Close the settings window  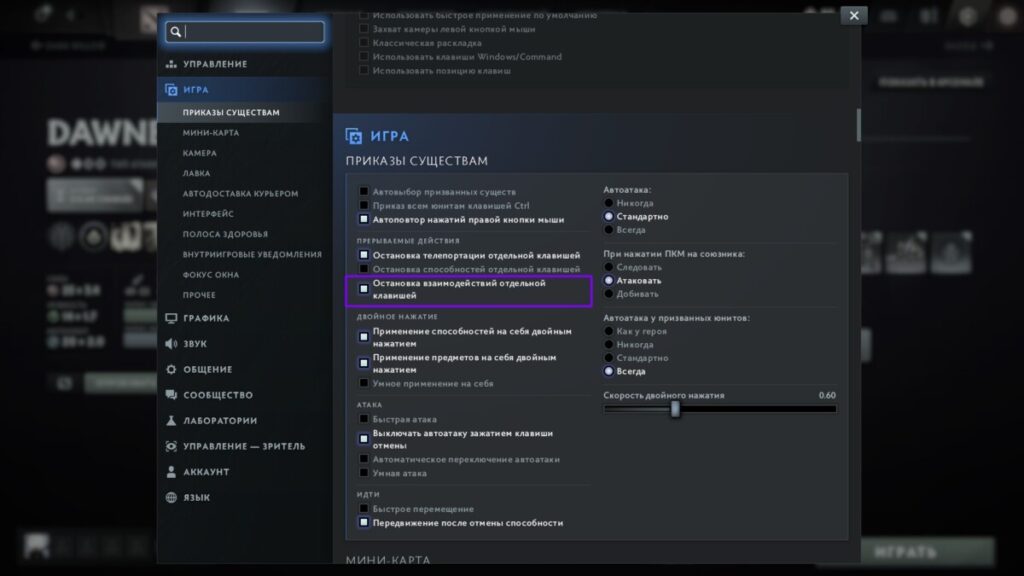click(x=854, y=16)
